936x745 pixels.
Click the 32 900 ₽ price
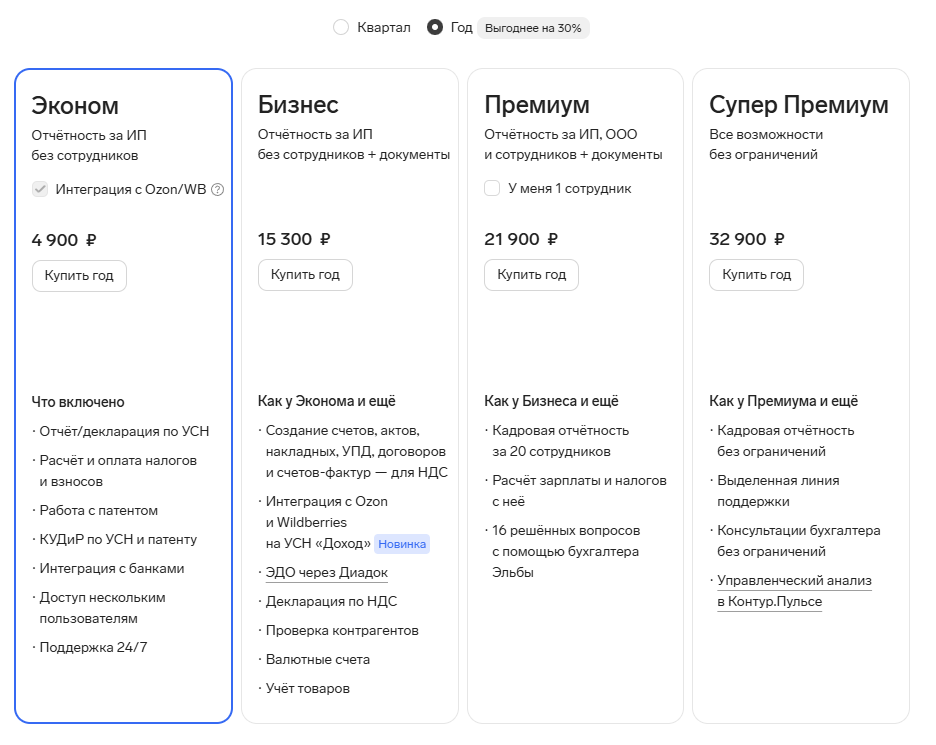(746, 240)
